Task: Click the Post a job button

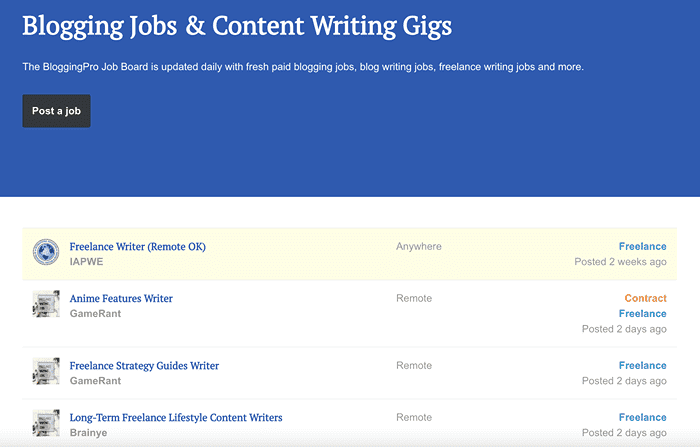Action: (56, 111)
